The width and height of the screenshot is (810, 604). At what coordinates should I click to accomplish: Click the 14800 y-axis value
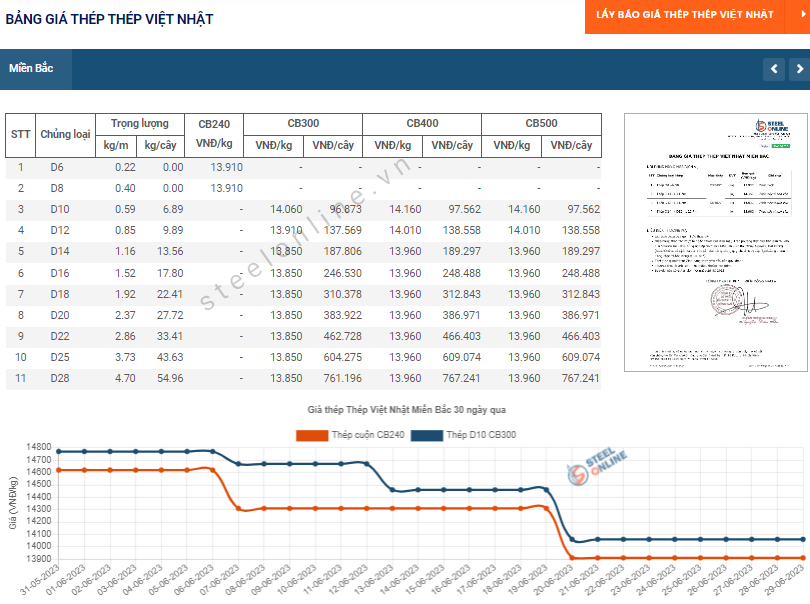tap(39, 447)
